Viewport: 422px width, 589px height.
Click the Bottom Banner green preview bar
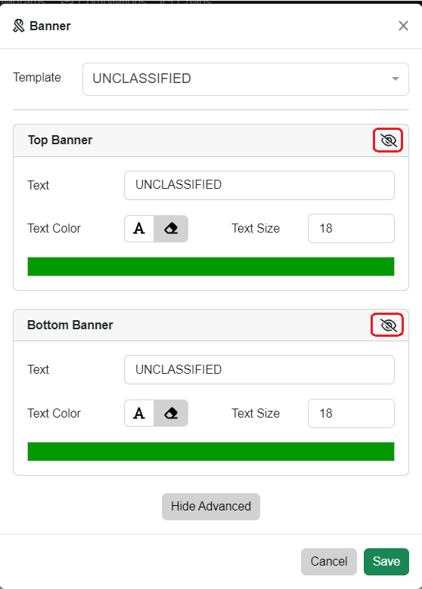pos(211,452)
